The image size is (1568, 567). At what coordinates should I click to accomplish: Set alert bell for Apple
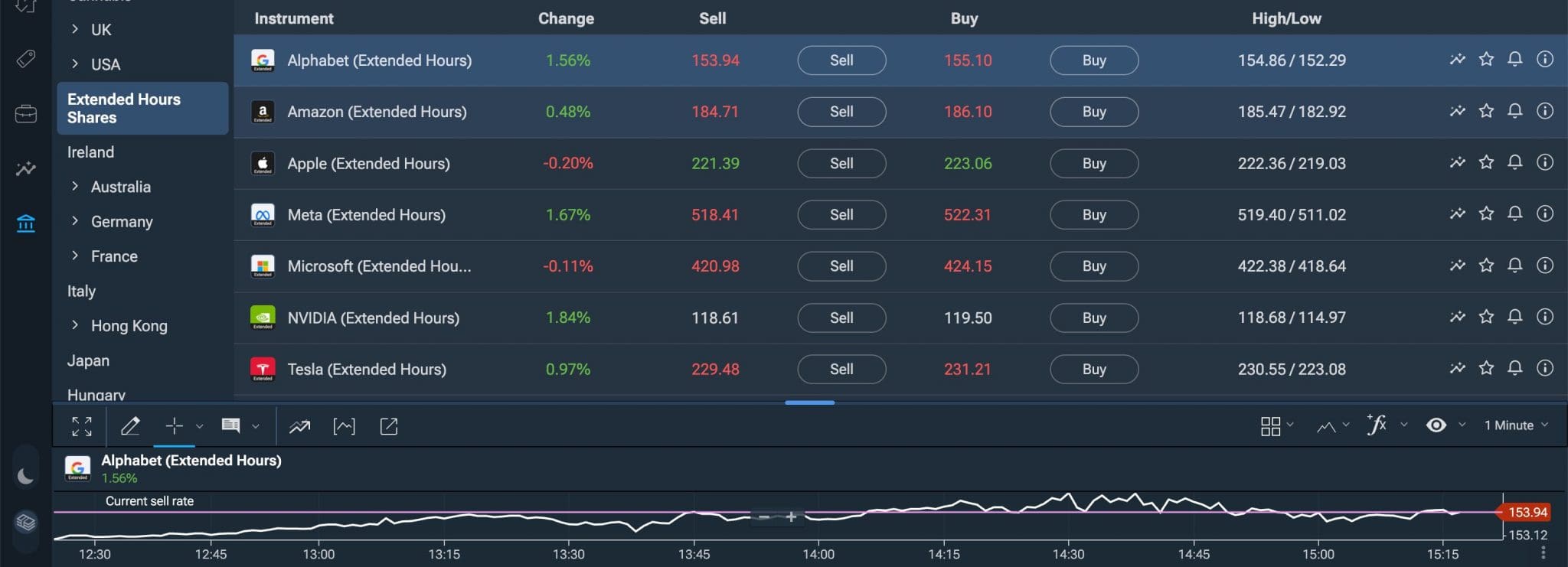point(1514,162)
